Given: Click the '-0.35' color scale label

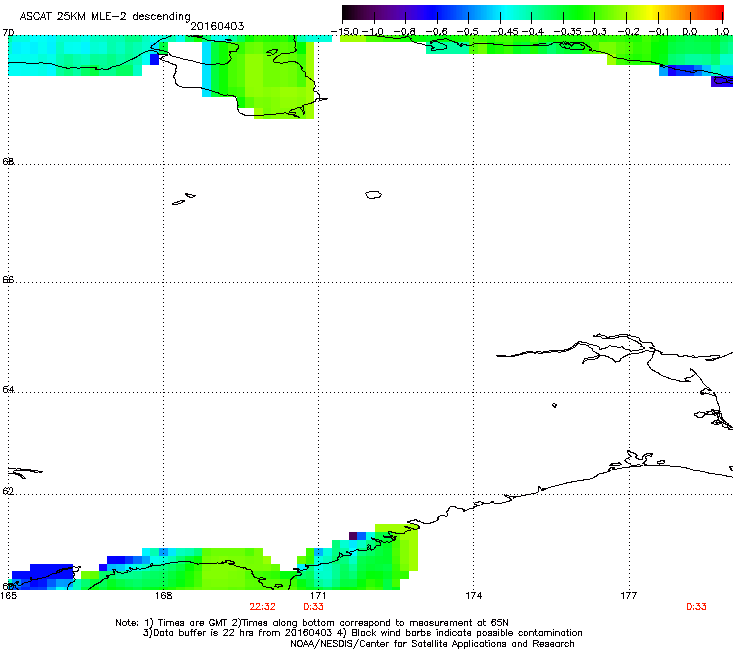Looking at the screenshot, I should click(567, 32).
